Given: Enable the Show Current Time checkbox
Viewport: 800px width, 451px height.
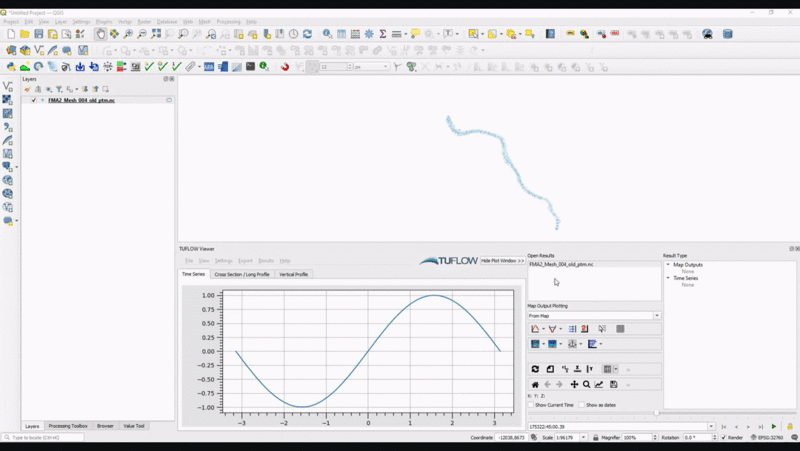Looking at the screenshot, I should (x=531, y=405).
